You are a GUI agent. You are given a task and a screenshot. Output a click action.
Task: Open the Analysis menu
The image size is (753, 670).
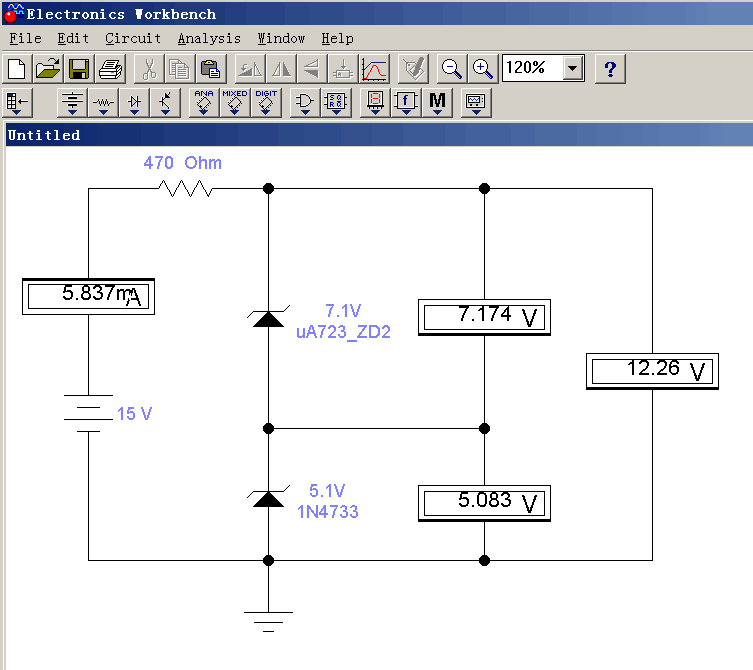pyautogui.click(x=209, y=38)
